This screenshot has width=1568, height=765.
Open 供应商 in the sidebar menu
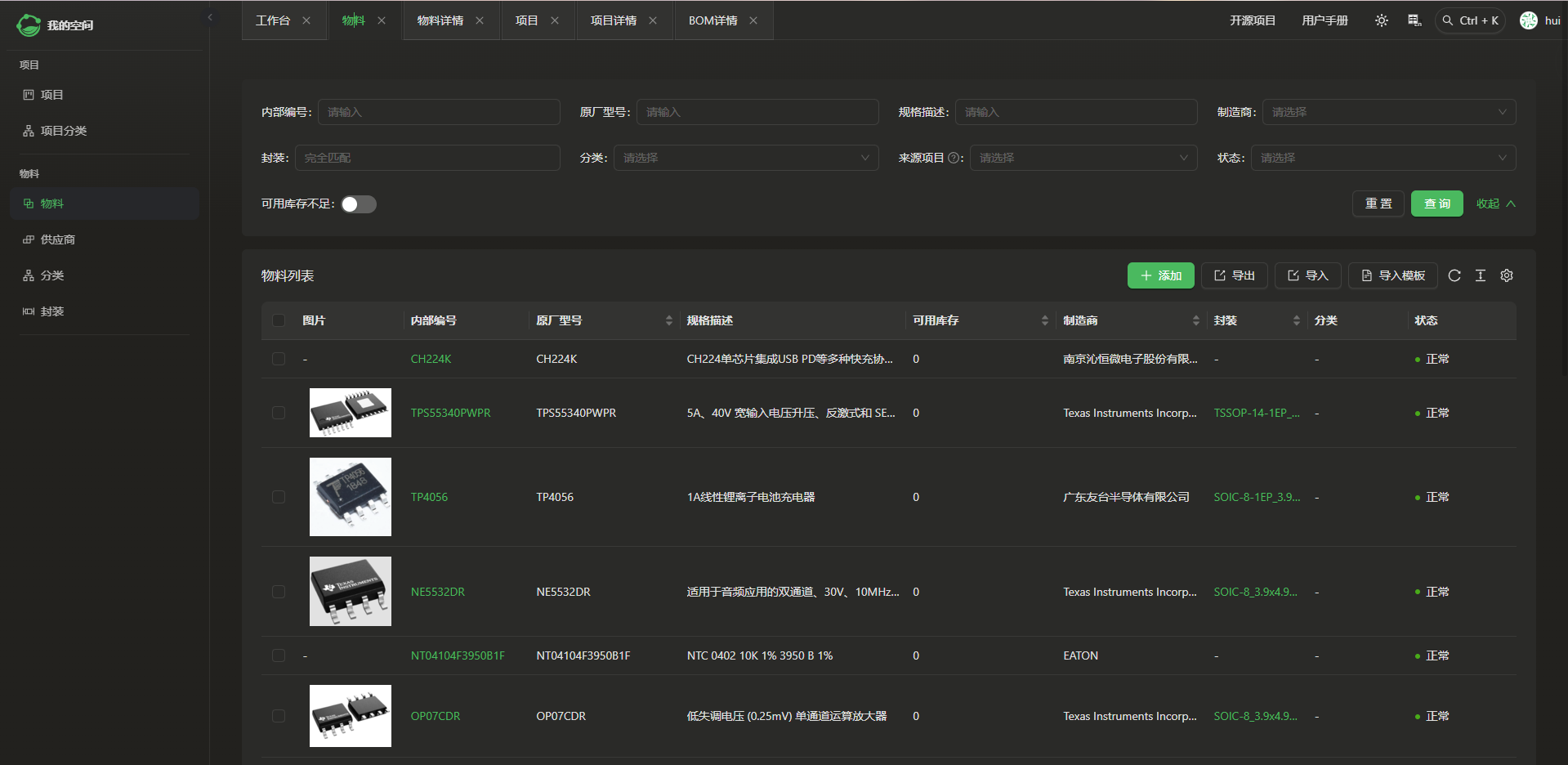58,239
